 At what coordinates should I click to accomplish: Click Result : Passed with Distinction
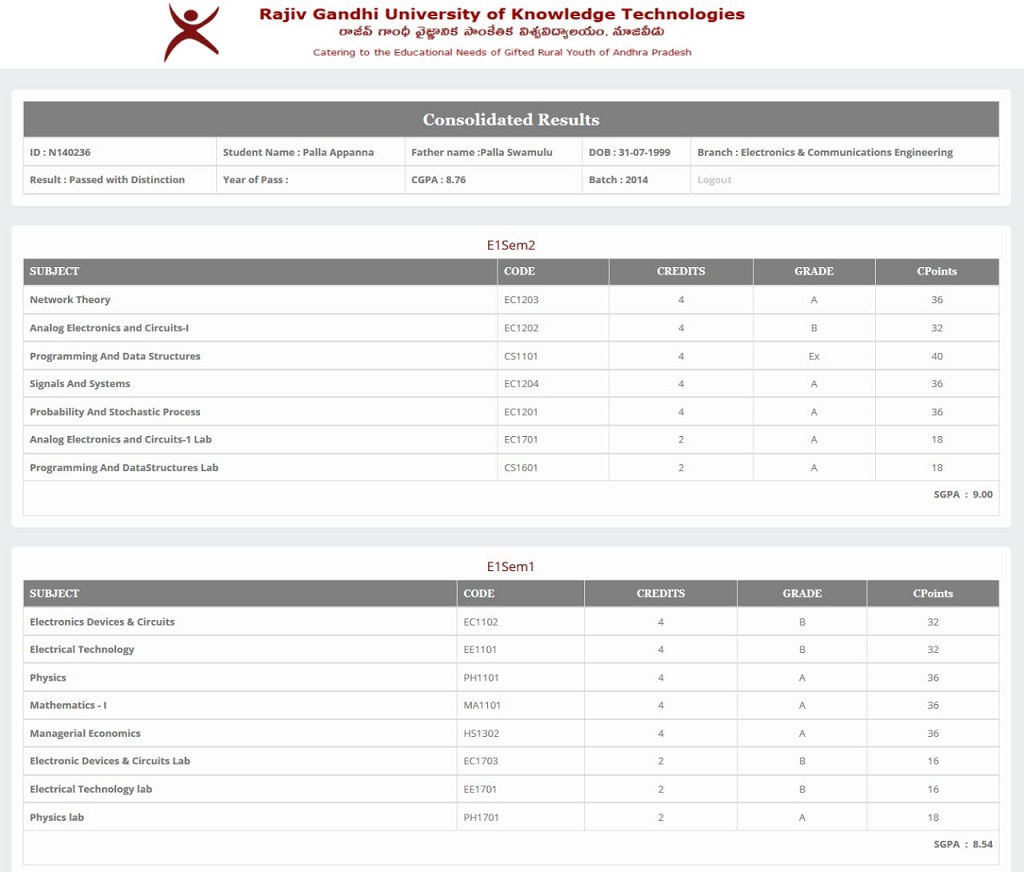120,180
